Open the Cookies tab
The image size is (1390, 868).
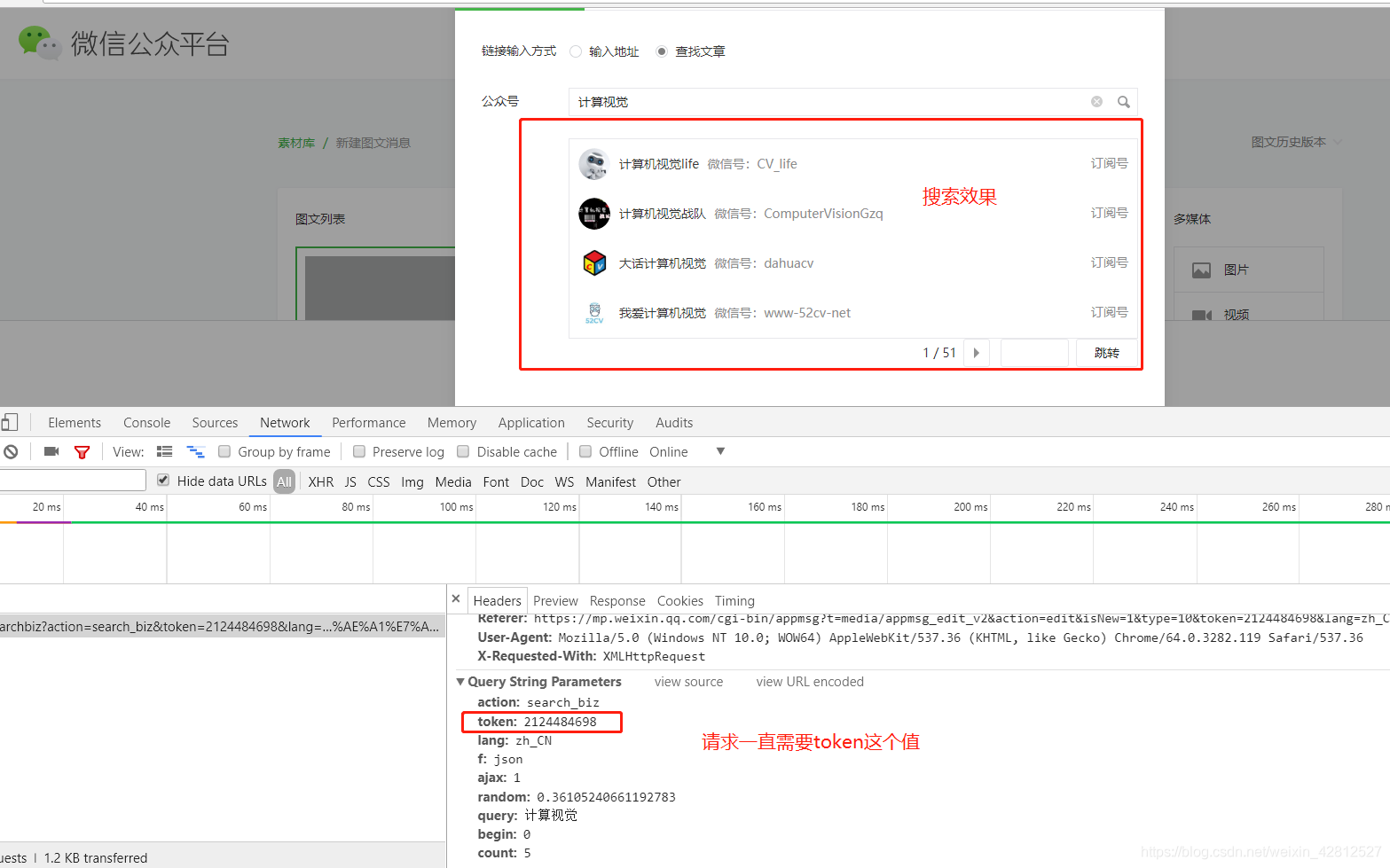680,600
